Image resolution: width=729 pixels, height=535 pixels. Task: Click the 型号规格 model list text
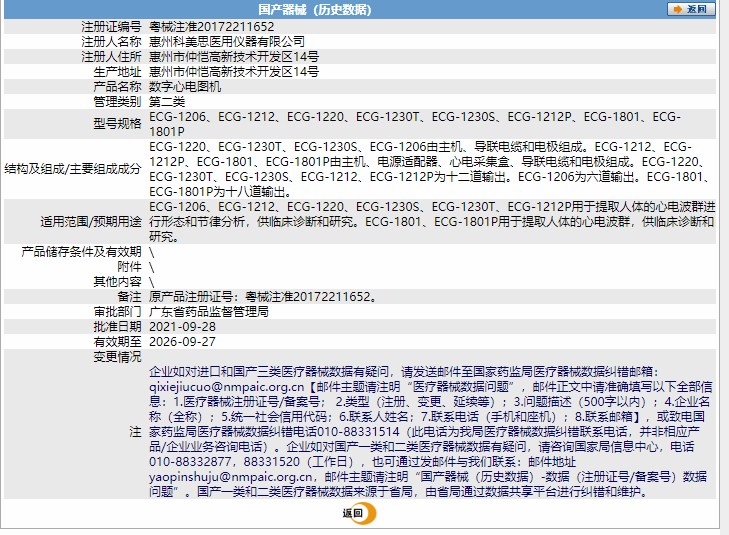[415, 124]
